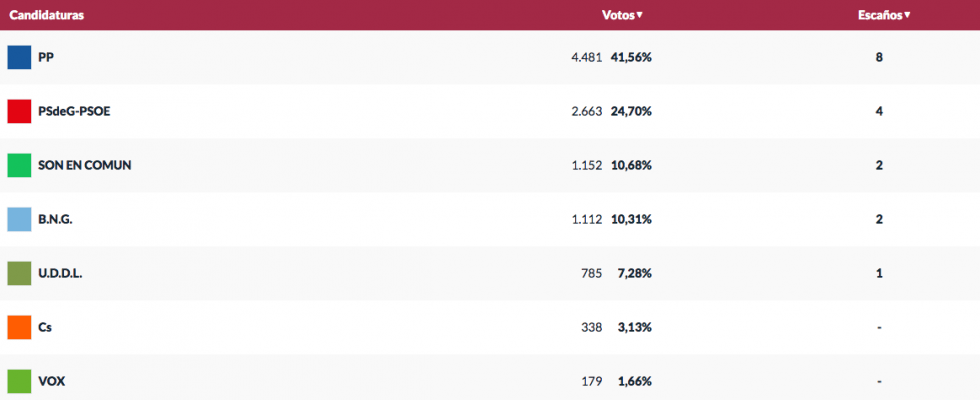
Task: Click the olive U.D.D.L. color square
Action: [20, 273]
